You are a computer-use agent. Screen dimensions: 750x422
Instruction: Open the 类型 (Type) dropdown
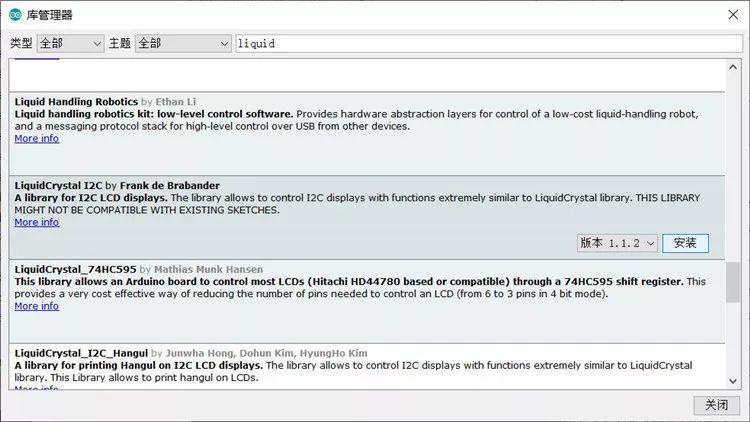70,44
